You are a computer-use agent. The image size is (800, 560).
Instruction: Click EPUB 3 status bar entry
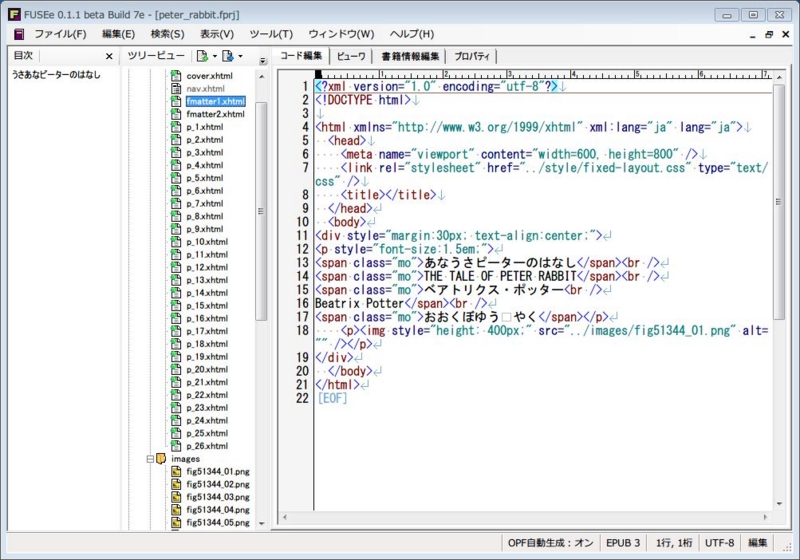(x=623, y=543)
